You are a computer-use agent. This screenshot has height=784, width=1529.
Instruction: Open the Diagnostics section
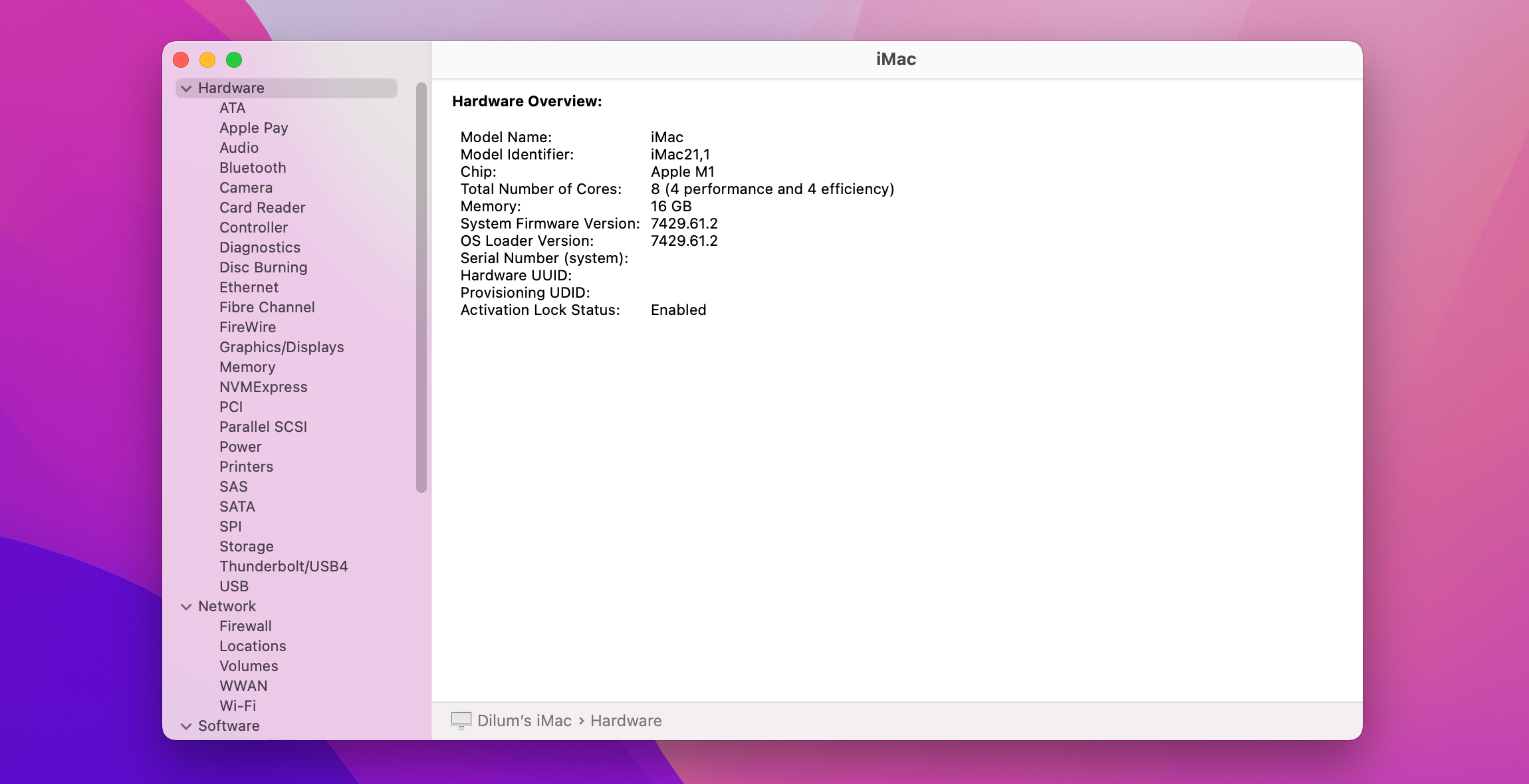(260, 247)
